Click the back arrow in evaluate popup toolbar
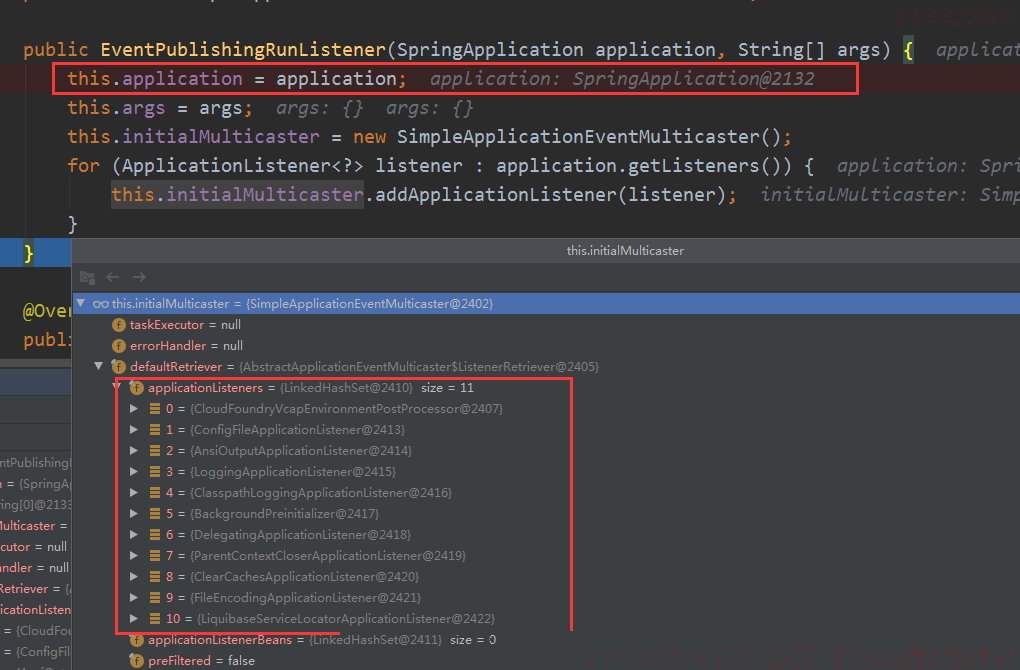This screenshot has width=1020, height=670. pyautogui.click(x=113, y=277)
